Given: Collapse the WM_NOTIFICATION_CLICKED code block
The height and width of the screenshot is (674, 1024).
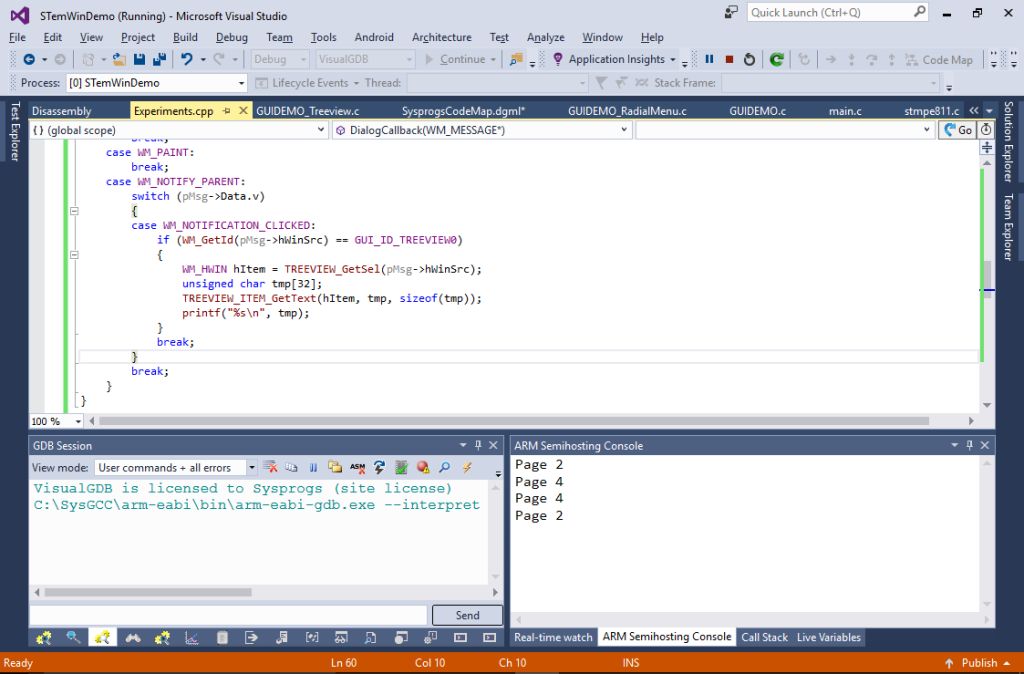Looking at the screenshot, I should (x=74, y=254).
